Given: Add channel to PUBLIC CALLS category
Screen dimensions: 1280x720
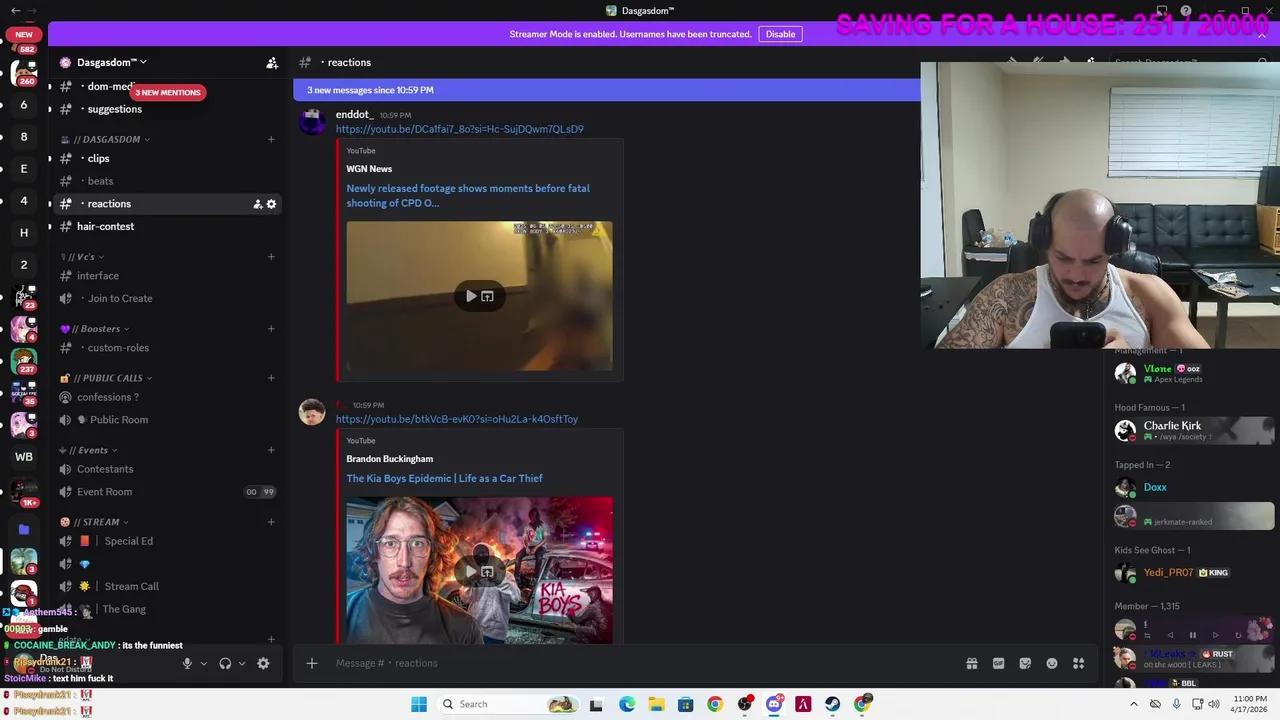Looking at the screenshot, I should pyautogui.click(x=271, y=378).
